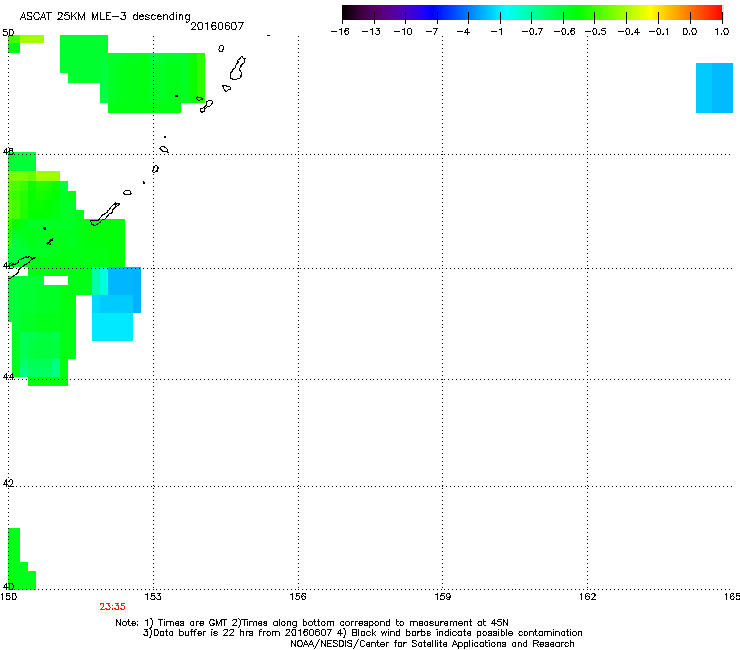Select the title "ASCAT 25KM MLE-3 descending"
Viewport: 740px width, 650px height.
pyautogui.click(x=105, y=16)
